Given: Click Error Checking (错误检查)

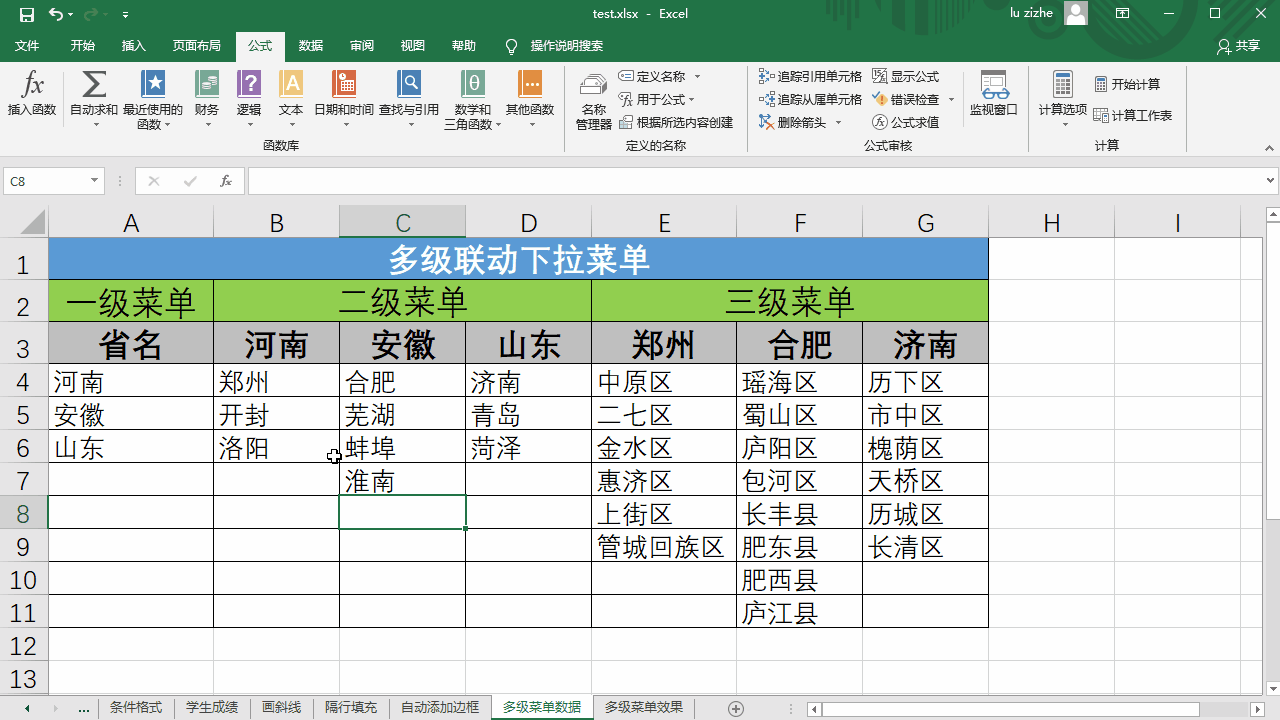Looking at the screenshot, I should [906, 99].
